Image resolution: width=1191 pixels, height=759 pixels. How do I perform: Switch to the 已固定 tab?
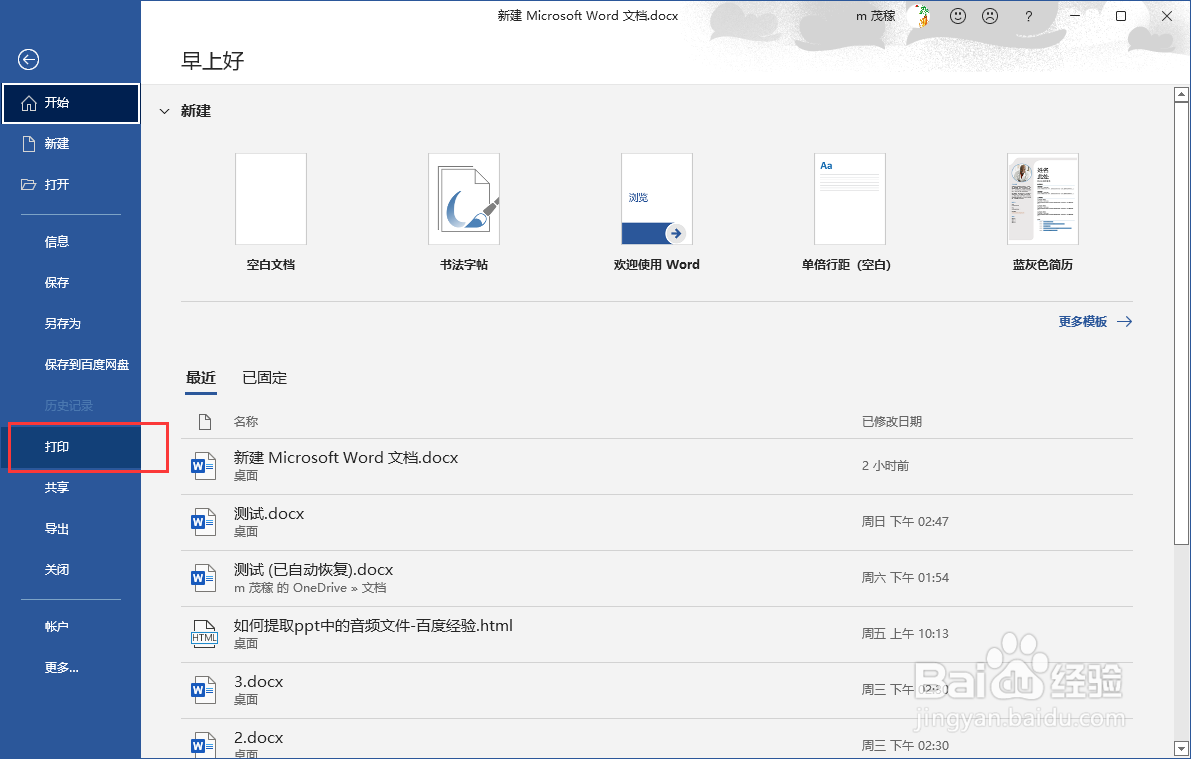(x=264, y=378)
